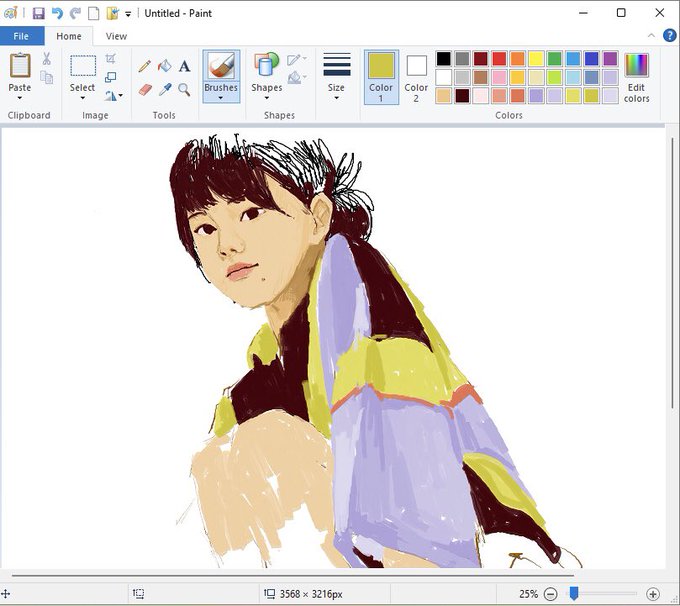680x606 pixels.
Task: Click the Resize icon in Image group
Action: coord(111,77)
